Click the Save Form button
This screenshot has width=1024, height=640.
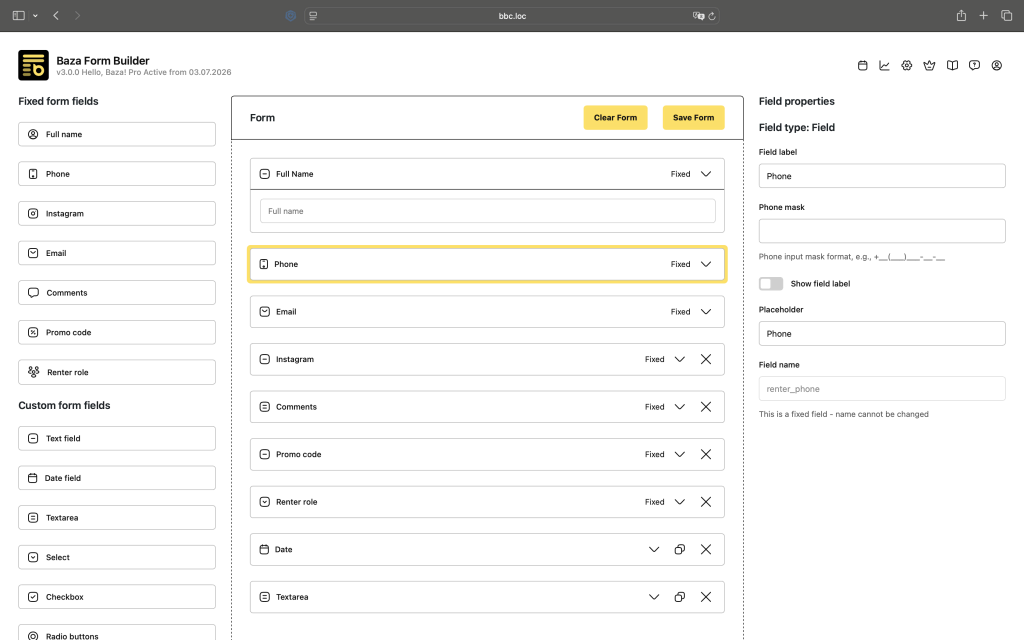click(x=694, y=118)
